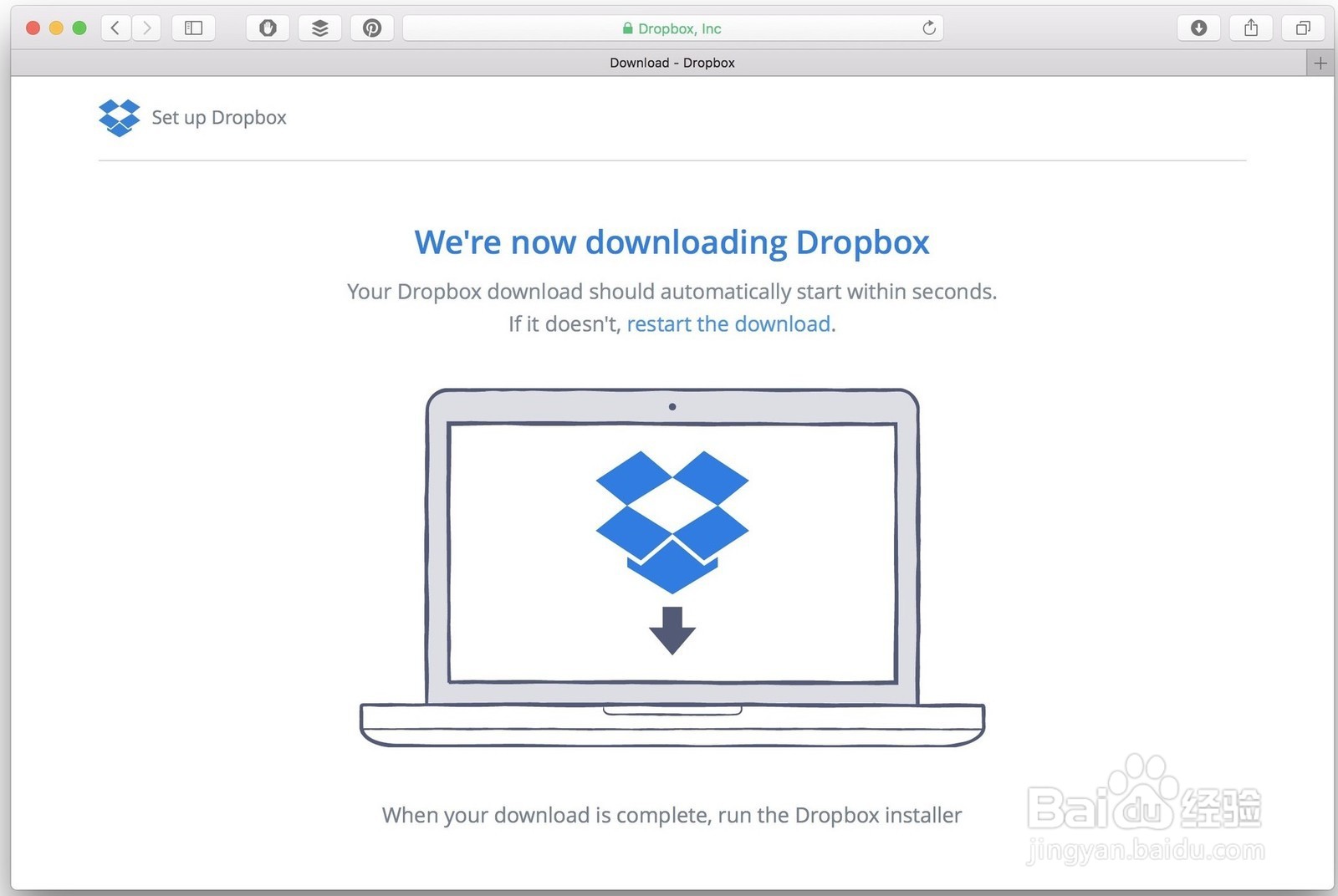The height and width of the screenshot is (896, 1338).
Task: Click the We're now downloading Dropbox heading
Action: (672, 242)
